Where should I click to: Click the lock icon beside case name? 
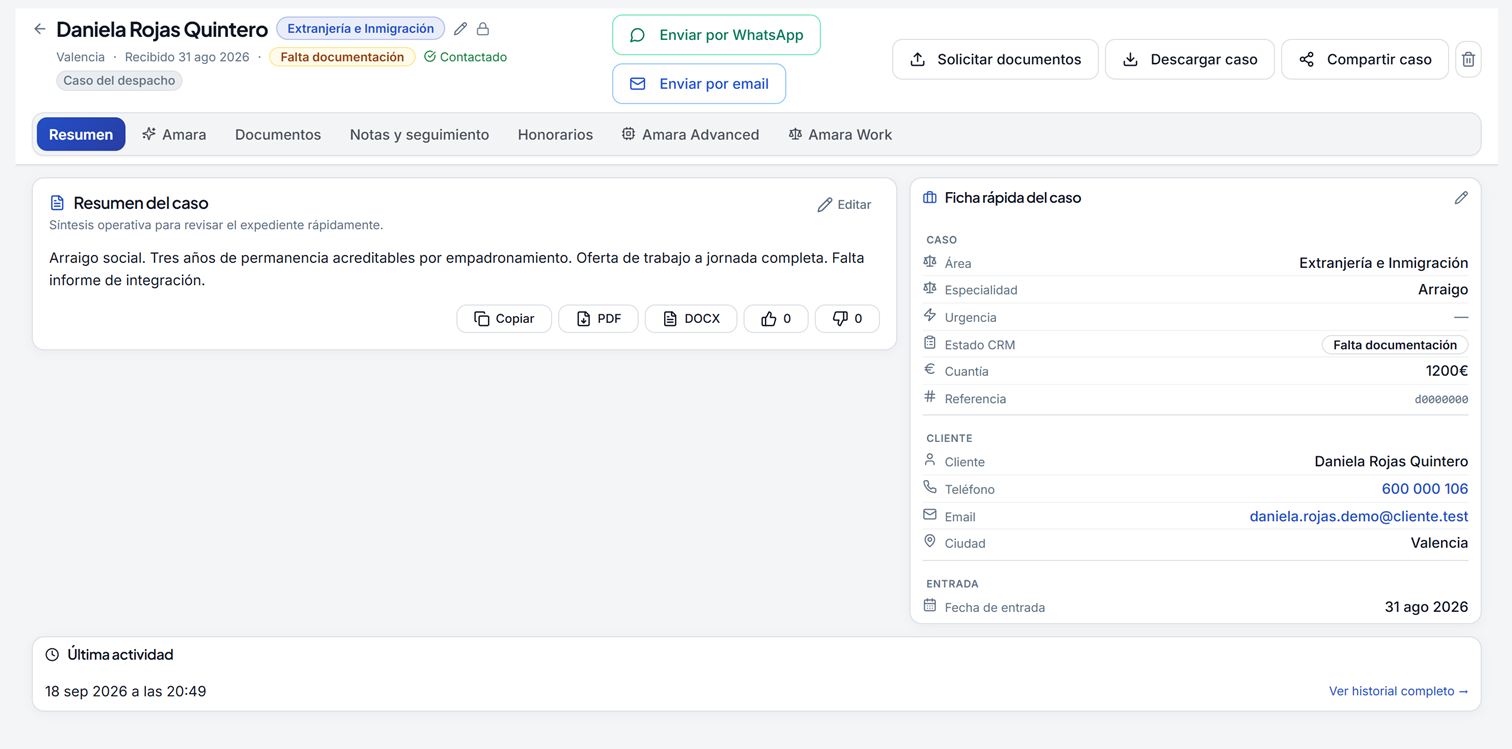pyautogui.click(x=483, y=29)
